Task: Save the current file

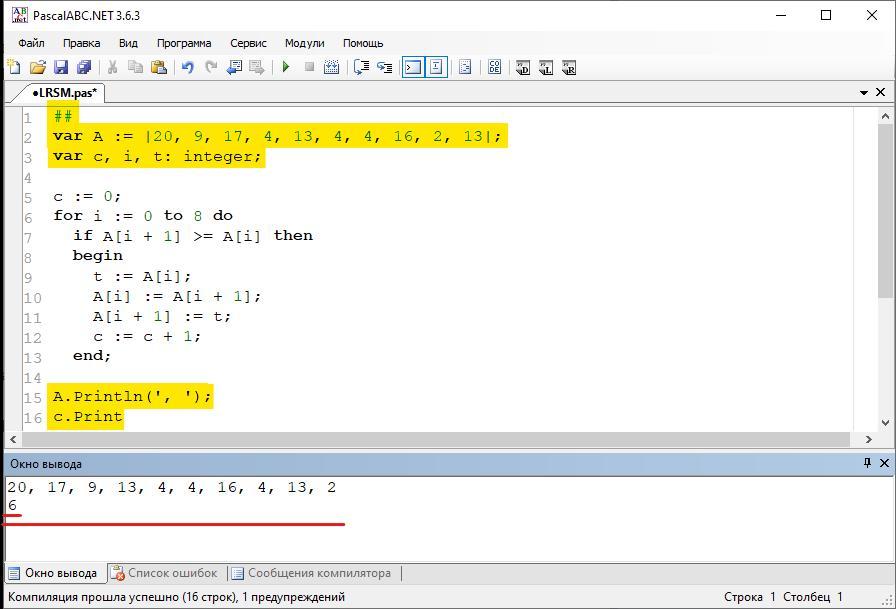Action: 61,67
